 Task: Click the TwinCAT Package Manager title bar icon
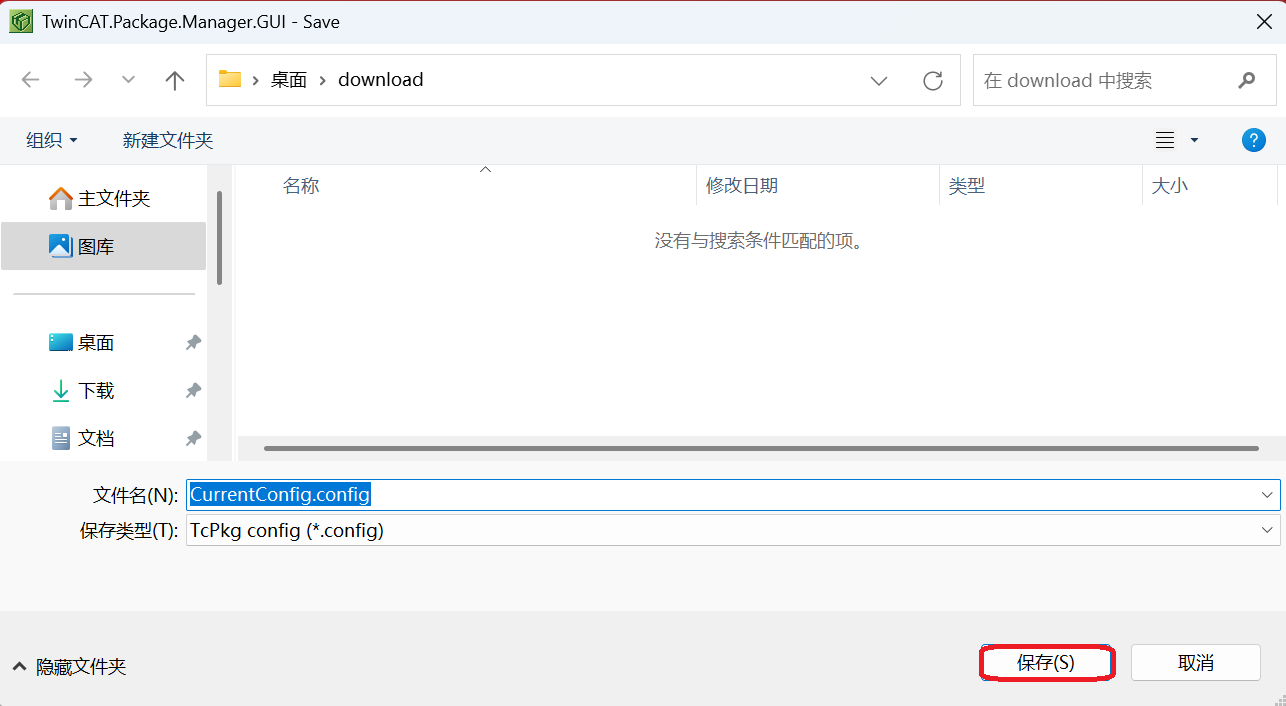point(21,20)
